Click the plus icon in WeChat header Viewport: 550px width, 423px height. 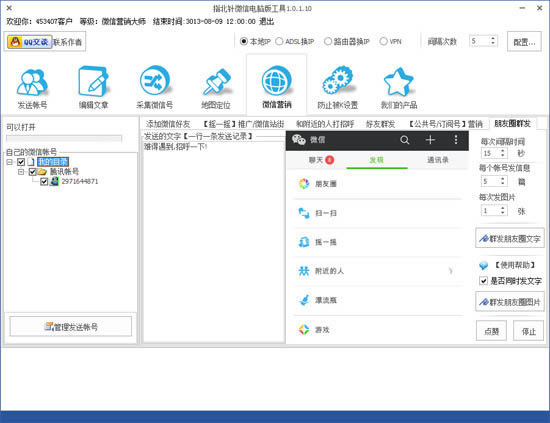pos(430,140)
